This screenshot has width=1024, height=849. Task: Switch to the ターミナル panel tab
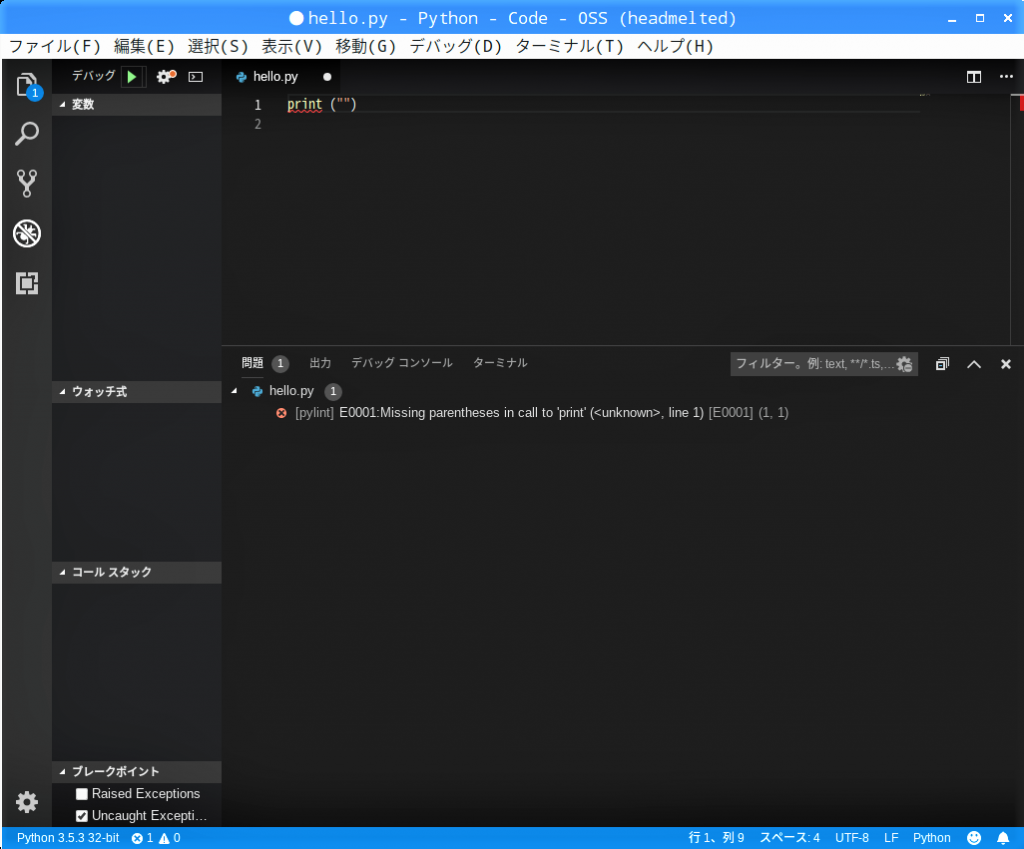[500, 363]
